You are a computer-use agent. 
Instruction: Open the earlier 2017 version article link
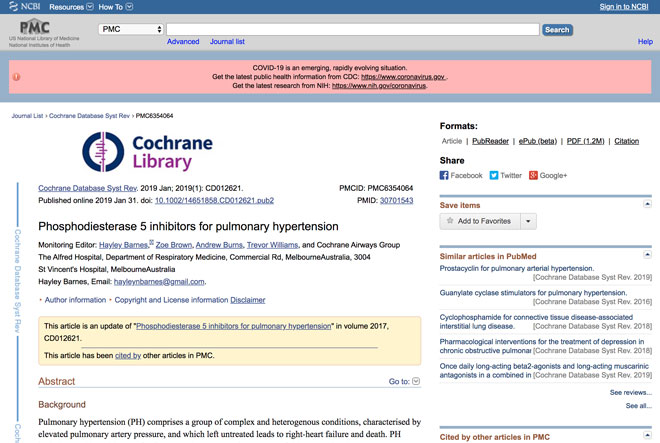coord(234,326)
